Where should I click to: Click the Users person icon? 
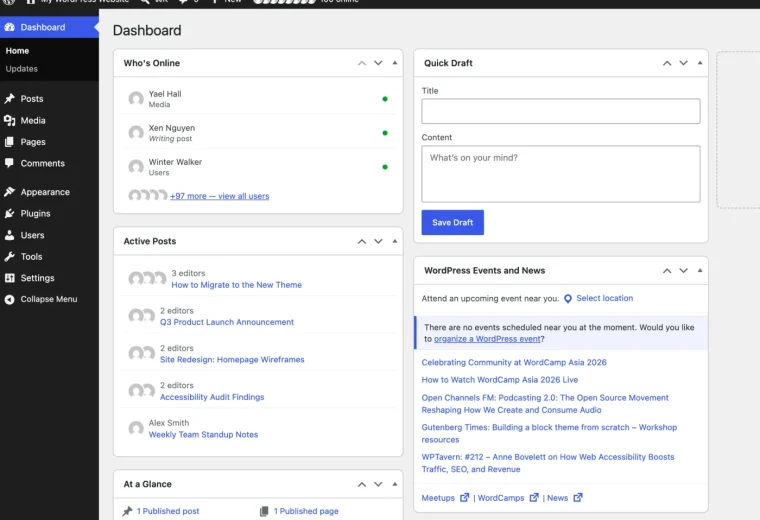click(9, 235)
